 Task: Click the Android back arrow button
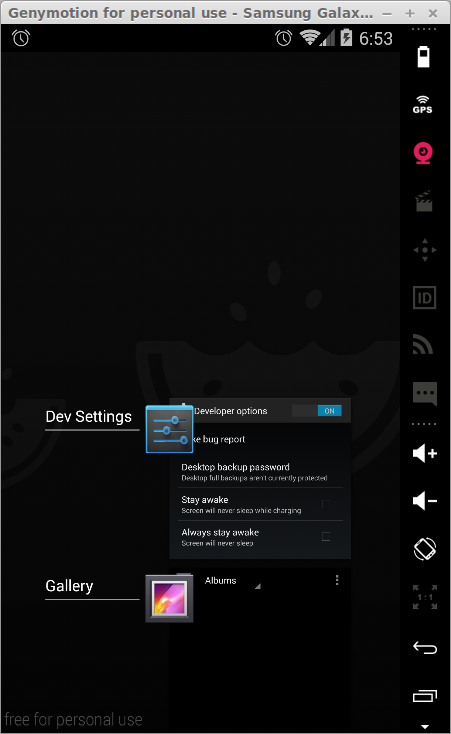pos(425,648)
